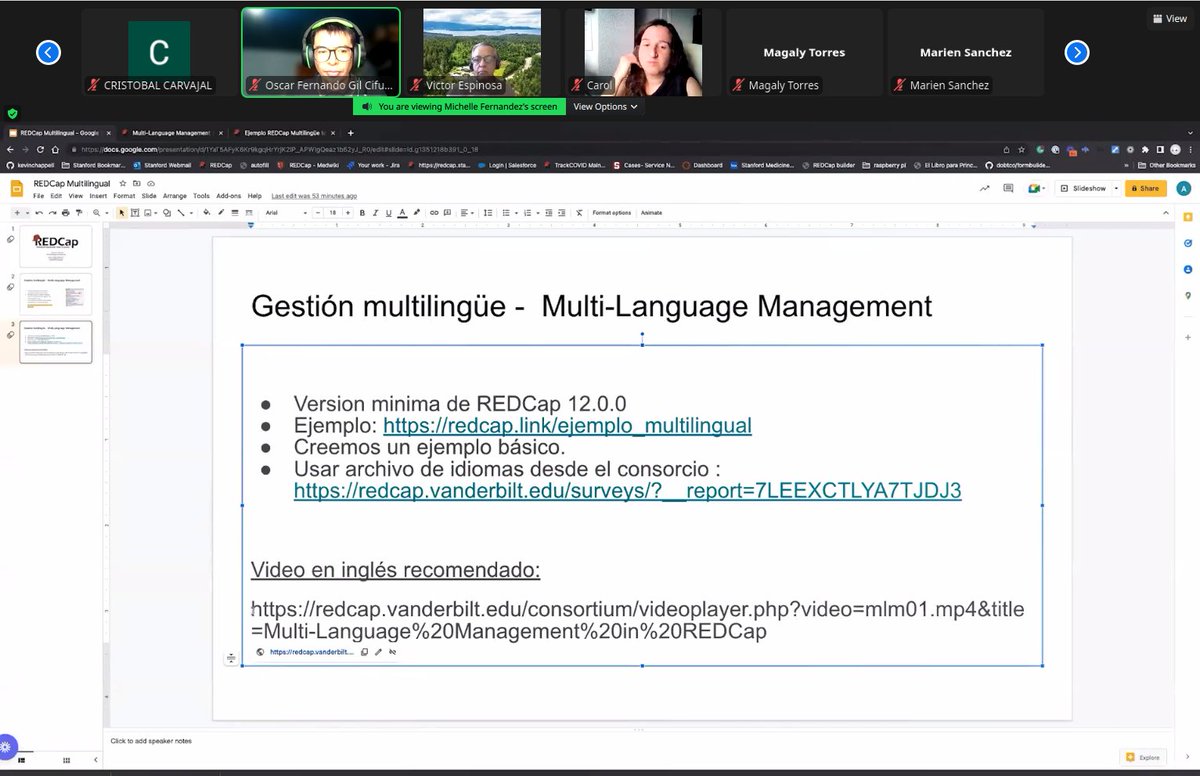The image size is (1200, 776).
Task: Click the Print icon in Slides toolbar
Action: (x=66, y=213)
